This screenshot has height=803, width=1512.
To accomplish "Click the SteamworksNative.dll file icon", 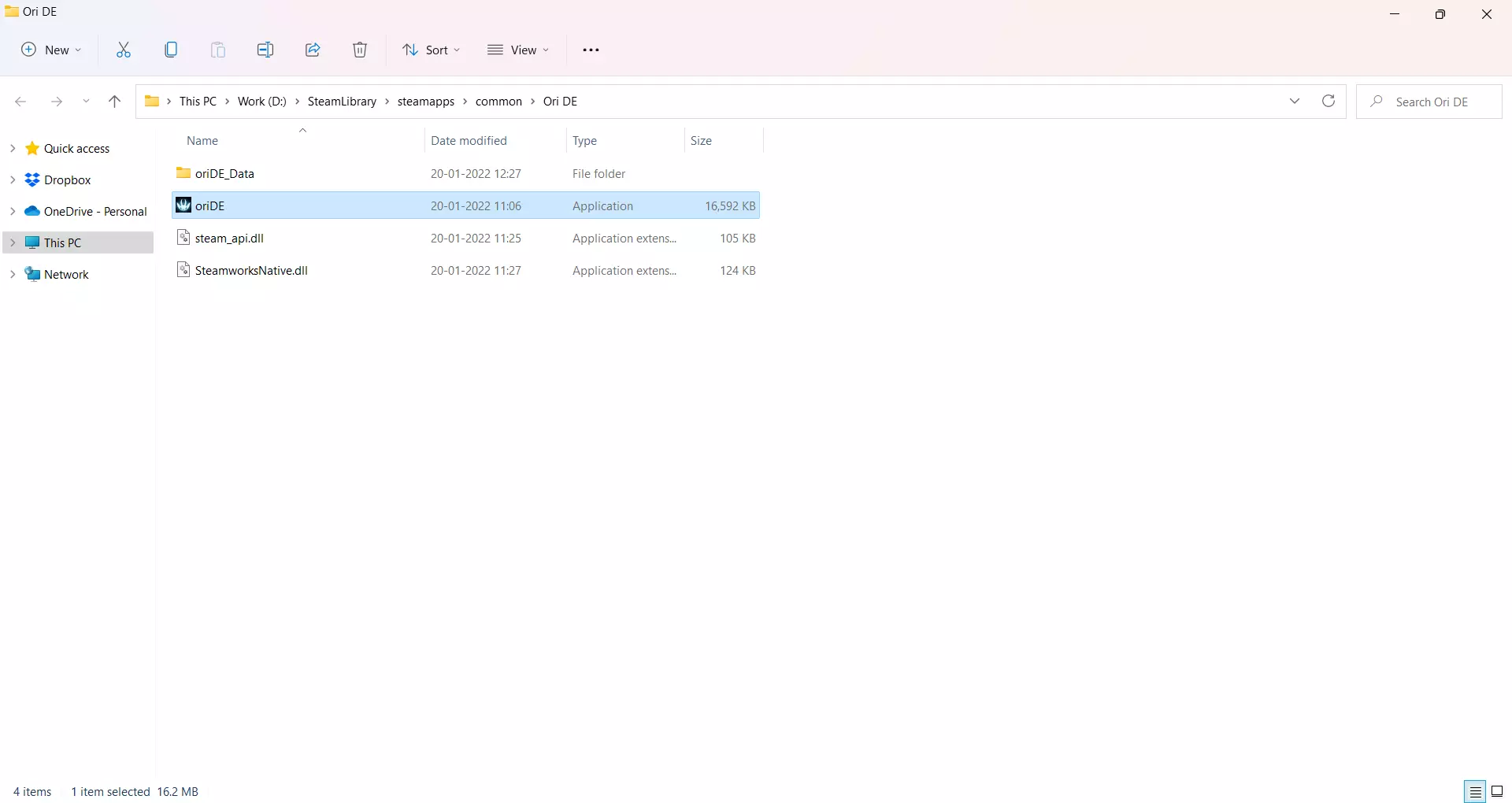I will 183,270.
